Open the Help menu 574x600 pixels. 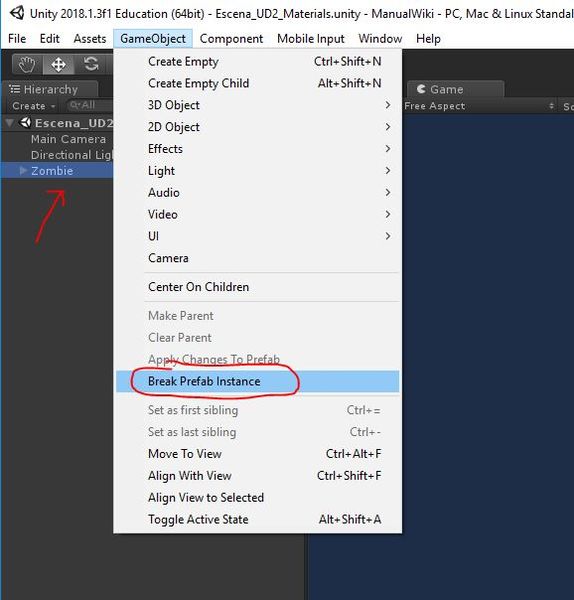tap(428, 39)
